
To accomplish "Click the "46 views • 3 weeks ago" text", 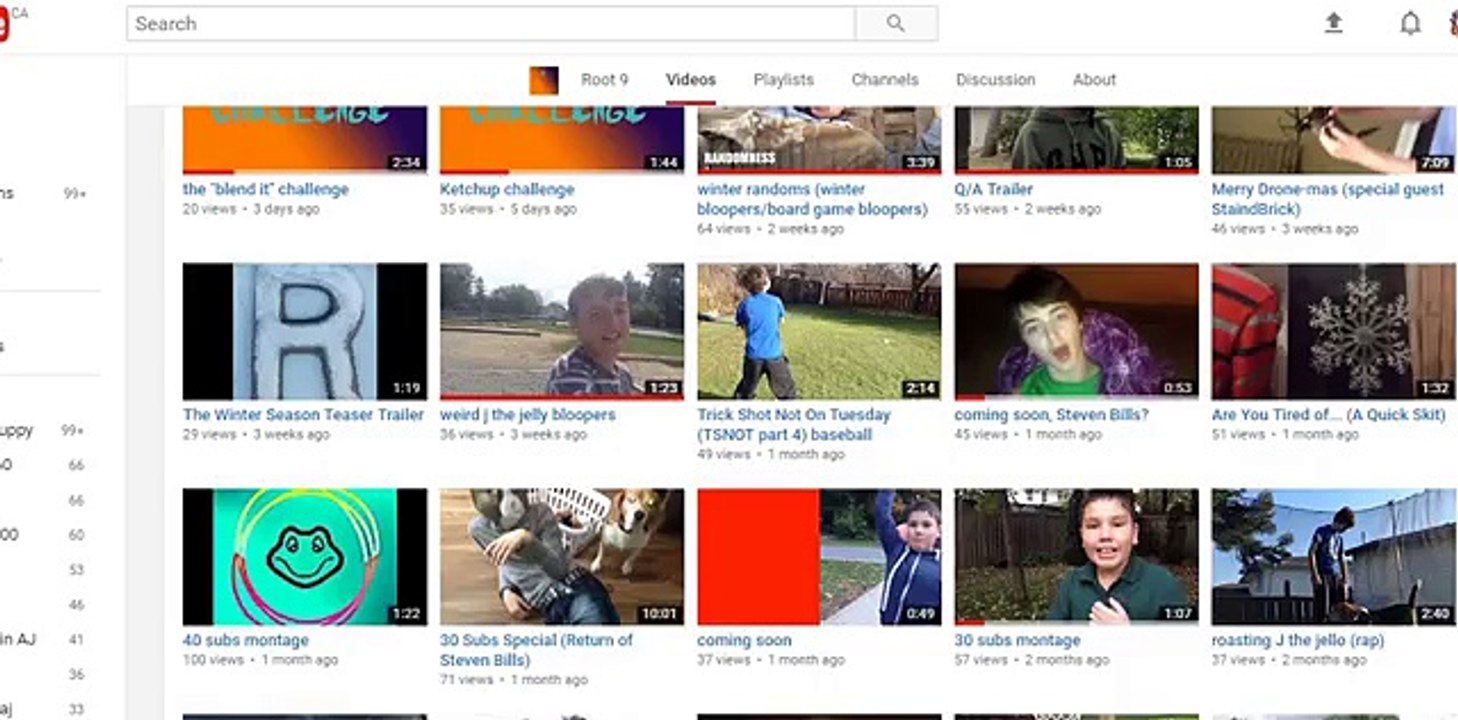I will point(1285,229).
